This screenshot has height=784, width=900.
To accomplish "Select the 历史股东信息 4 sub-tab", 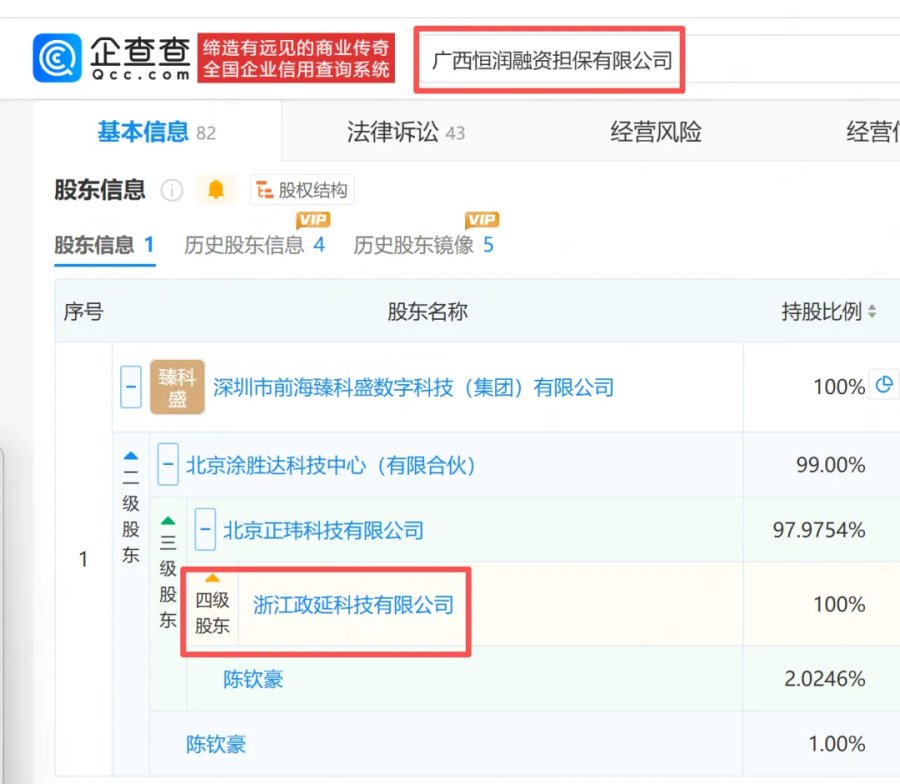I will tap(254, 245).
